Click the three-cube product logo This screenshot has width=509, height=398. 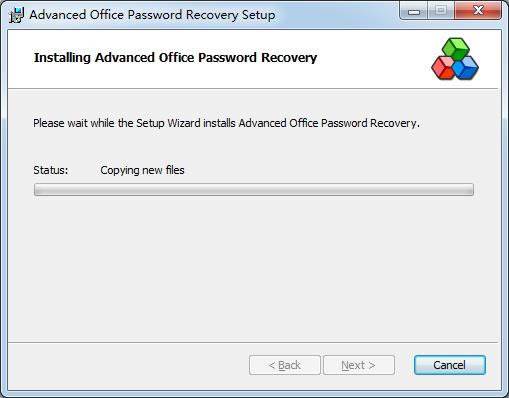pos(455,59)
